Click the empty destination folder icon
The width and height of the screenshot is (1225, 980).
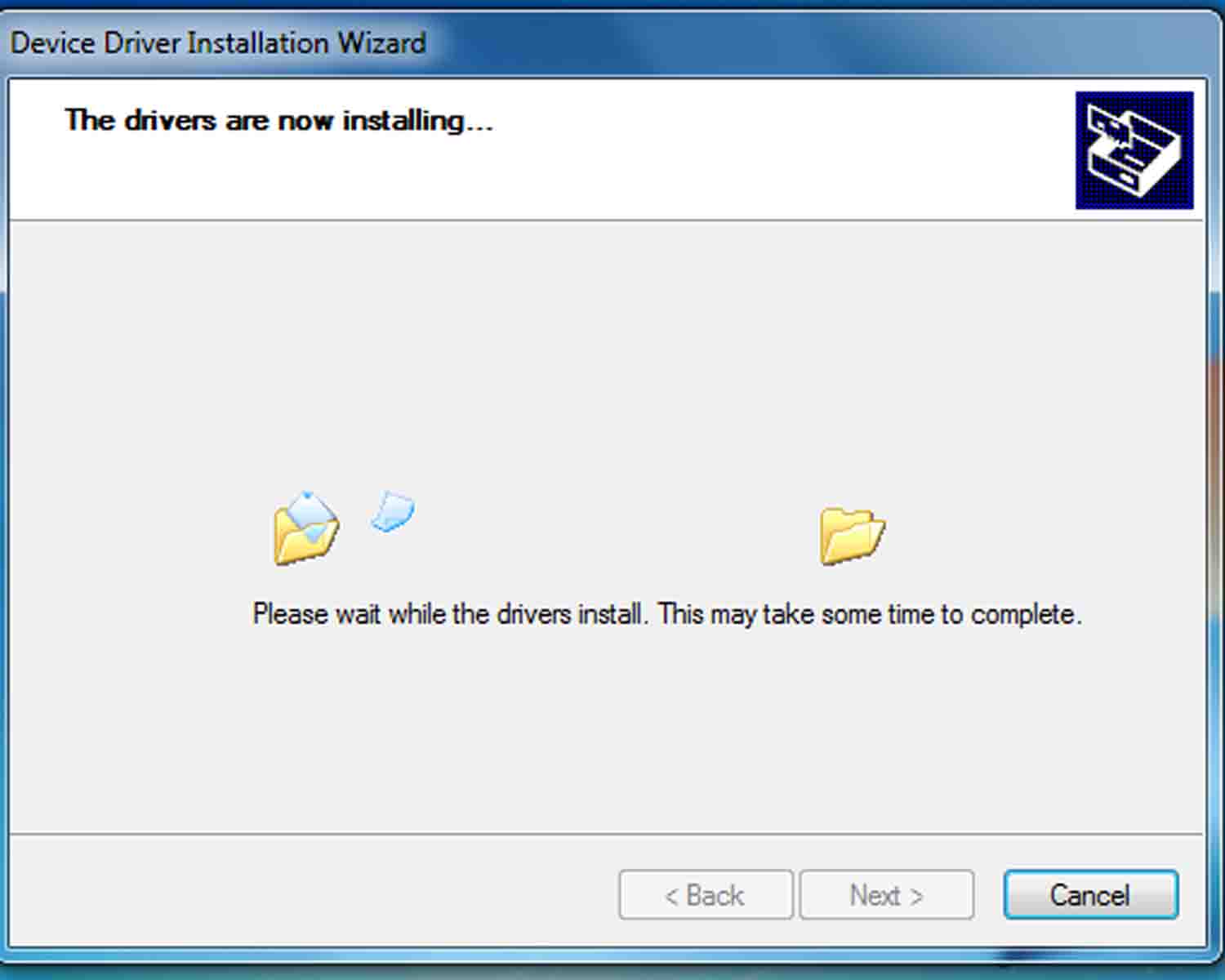coord(852,536)
